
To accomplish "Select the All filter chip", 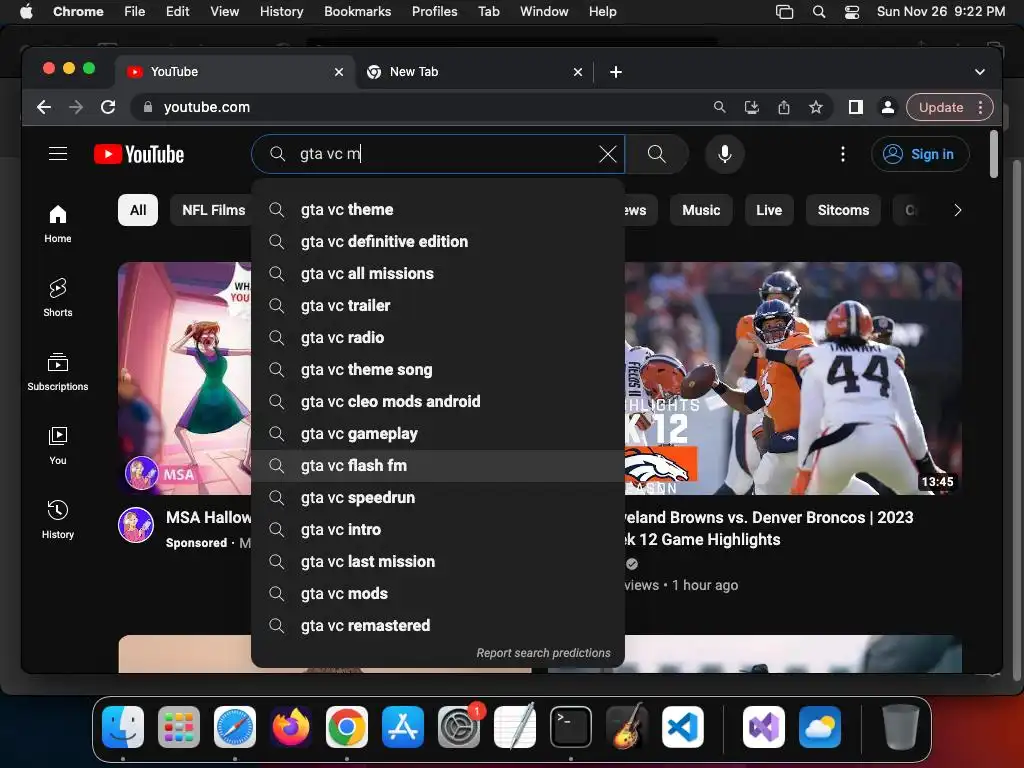I will 138,210.
